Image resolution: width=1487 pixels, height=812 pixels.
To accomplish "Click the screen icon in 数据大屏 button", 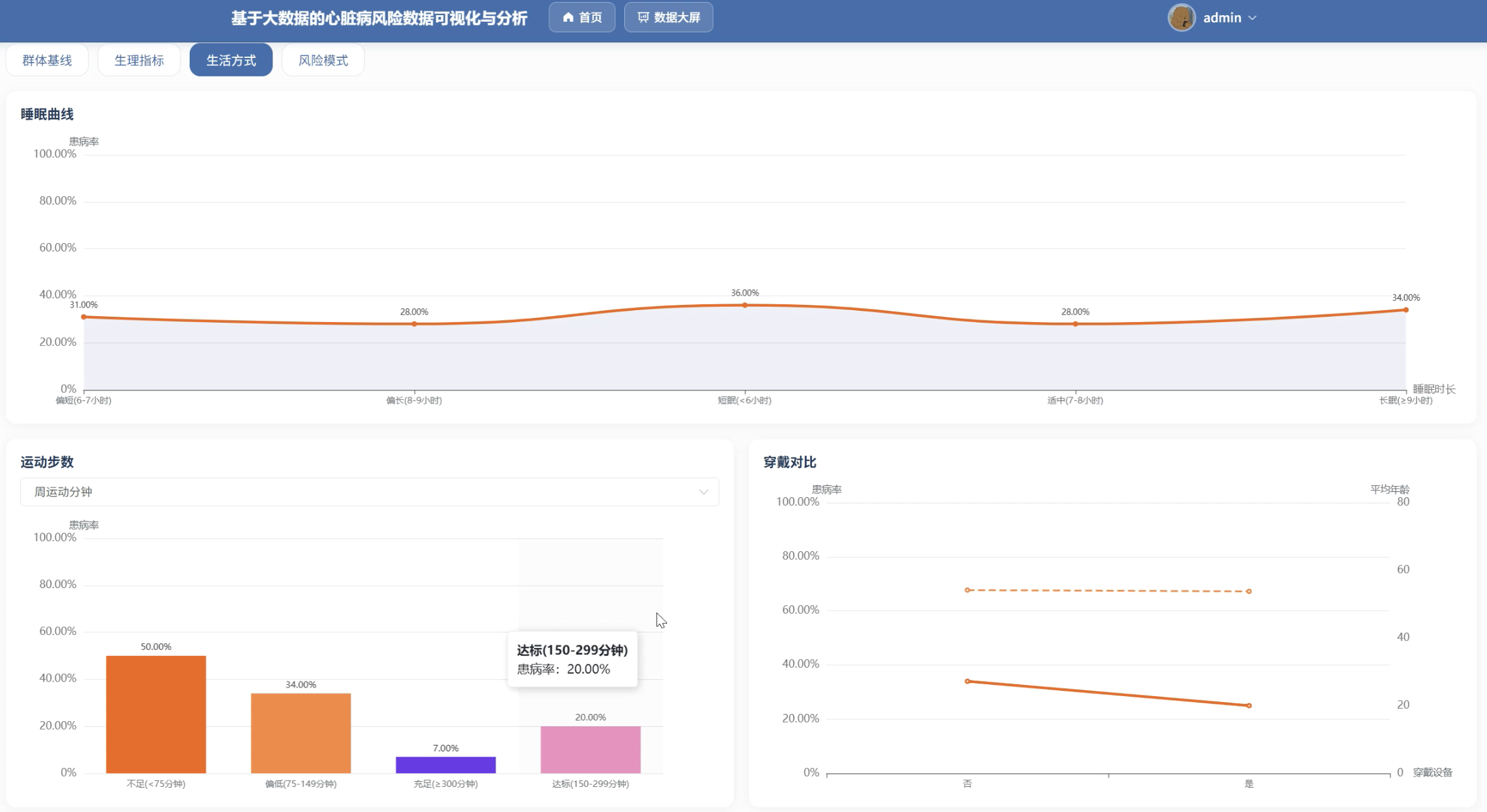I will click(x=643, y=17).
